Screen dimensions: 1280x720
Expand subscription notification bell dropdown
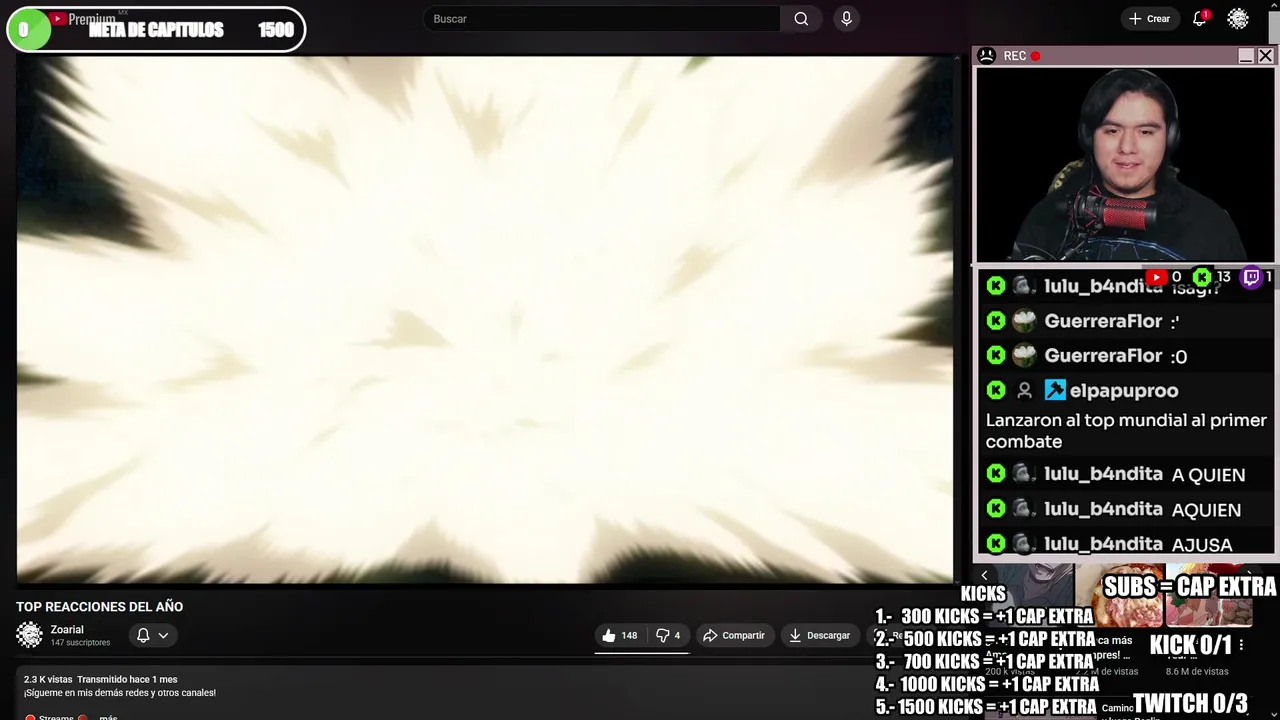(152, 635)
